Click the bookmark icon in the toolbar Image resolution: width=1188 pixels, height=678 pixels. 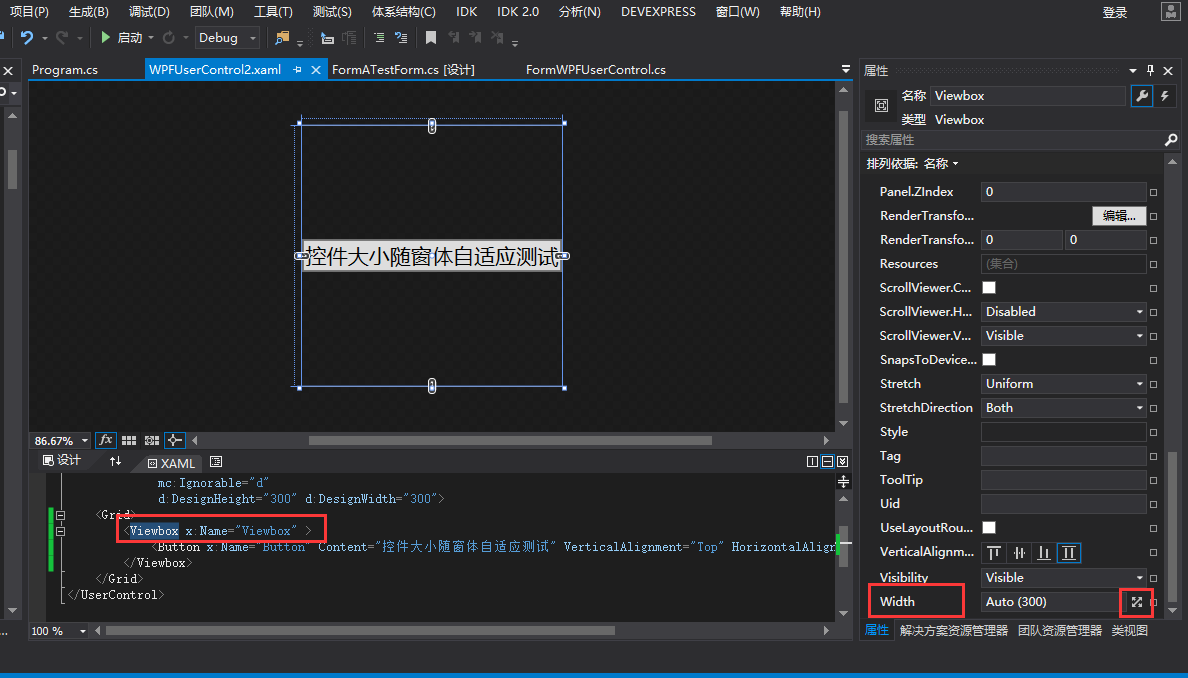point(431,37)
